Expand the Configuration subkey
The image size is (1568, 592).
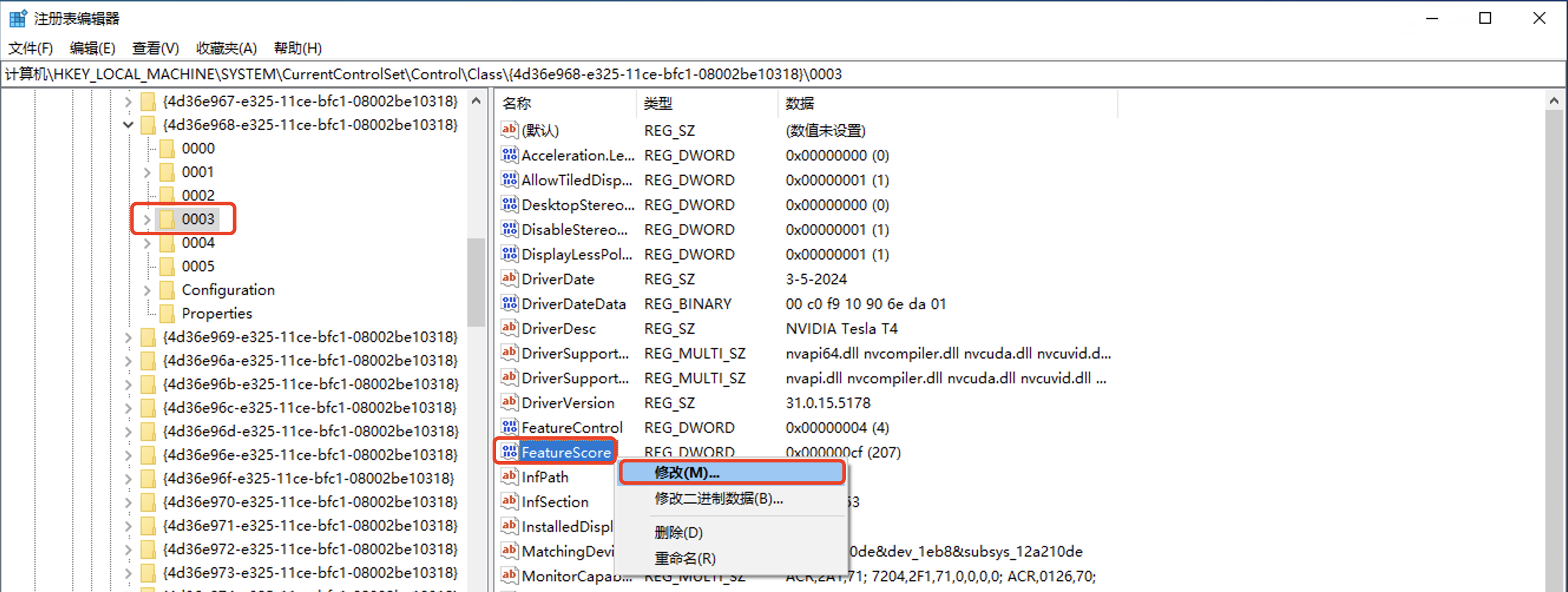click(x=147, y=291)
